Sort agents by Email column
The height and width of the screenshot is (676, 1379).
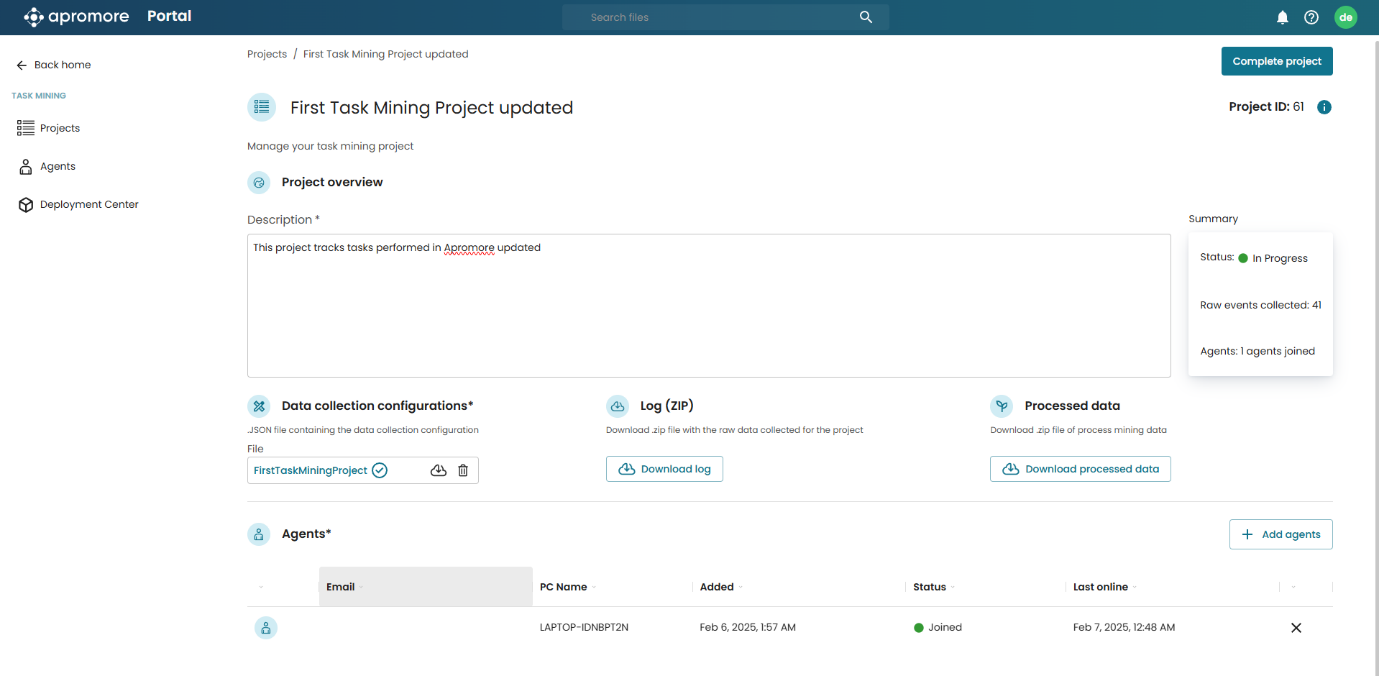[x=341, y=587]
